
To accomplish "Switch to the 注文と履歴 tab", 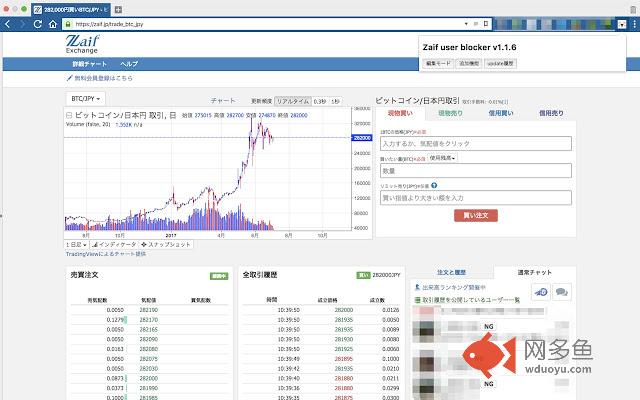I will click(x=451, y=272).
